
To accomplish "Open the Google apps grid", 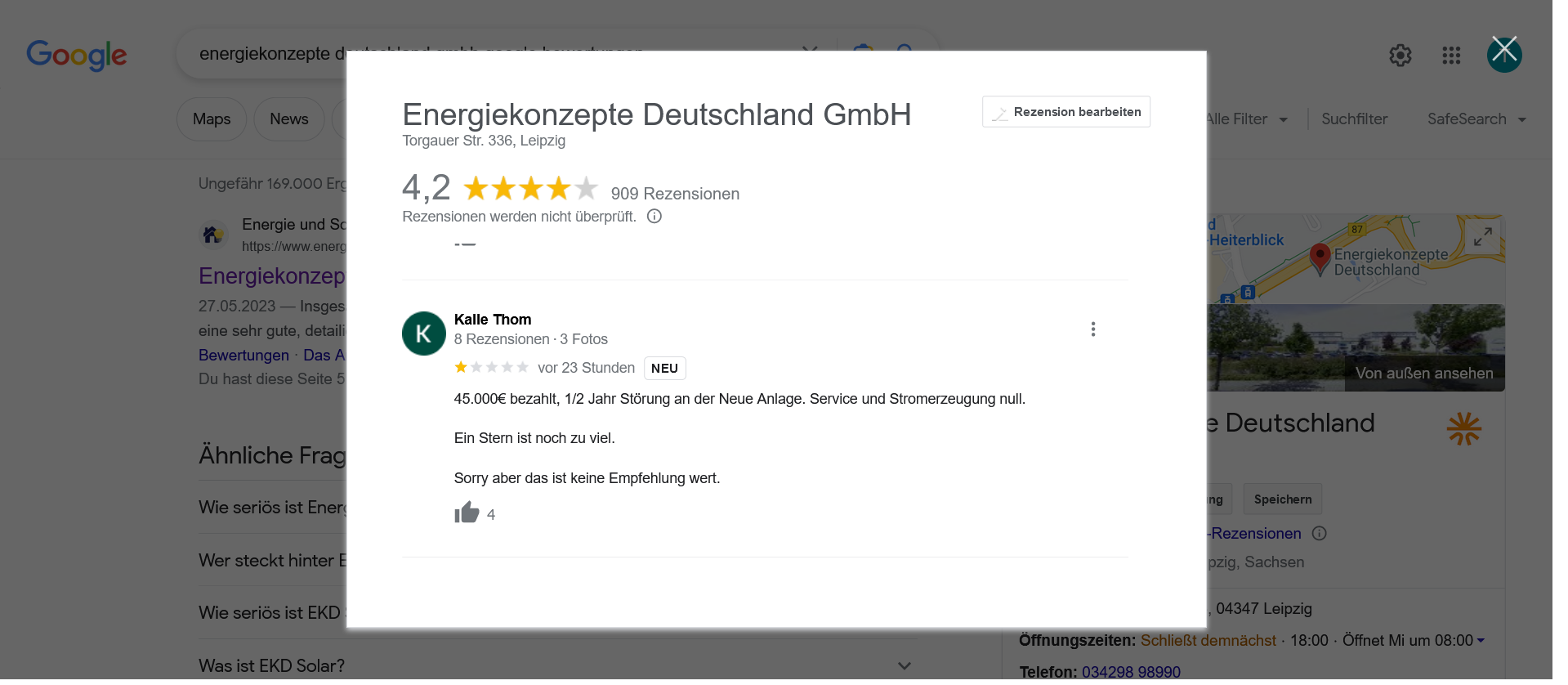I will [x=1450, y=56].
